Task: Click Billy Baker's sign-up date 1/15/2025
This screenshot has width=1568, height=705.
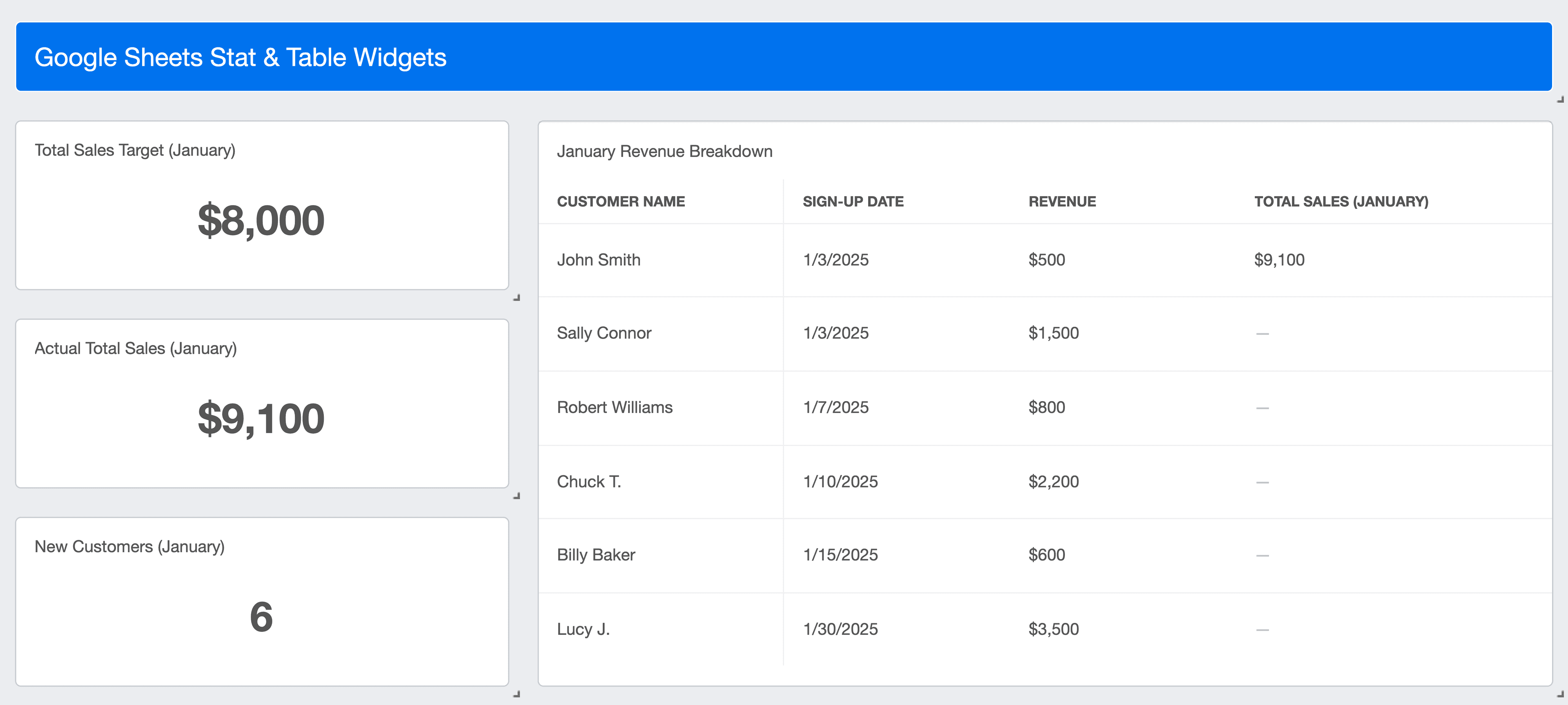Action: [x=840, y=555]
